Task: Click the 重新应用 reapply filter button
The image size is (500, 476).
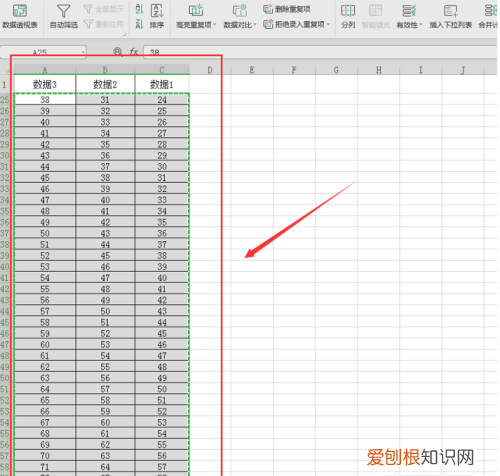Action: (x=104, y=24)
